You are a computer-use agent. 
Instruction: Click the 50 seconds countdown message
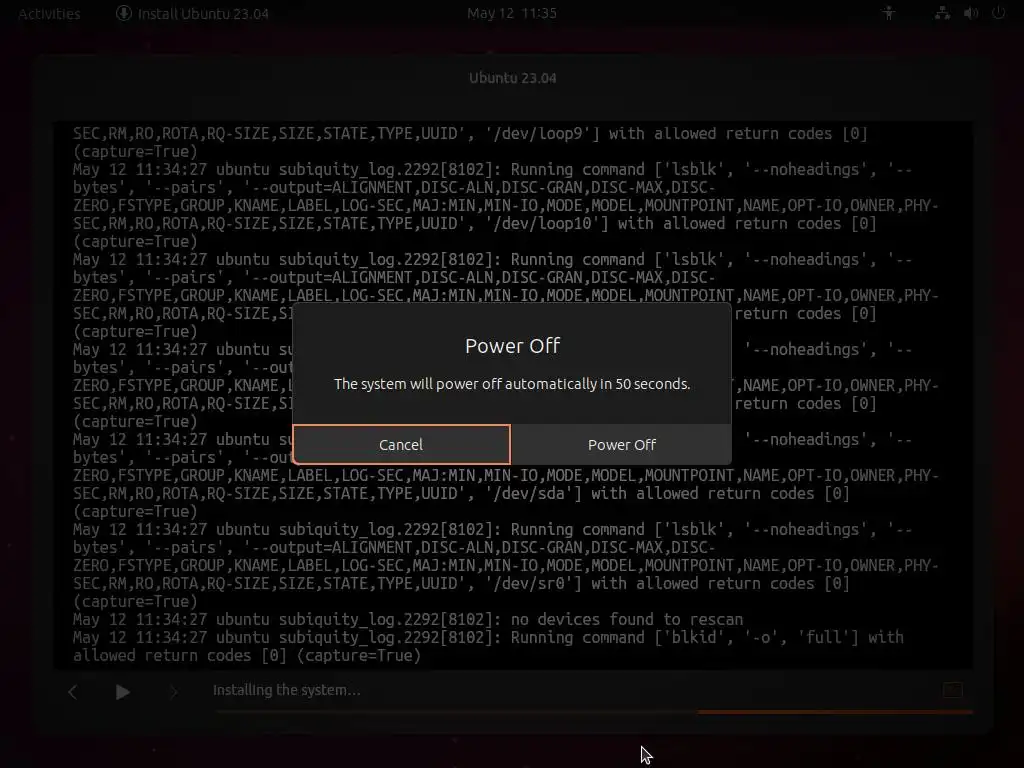coord(512,384)
